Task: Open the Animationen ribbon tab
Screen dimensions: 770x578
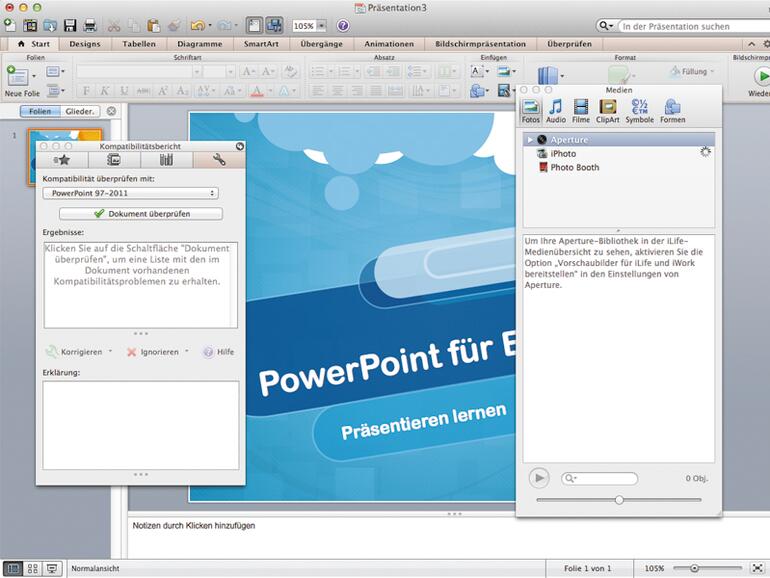Action: coord(389,44)
